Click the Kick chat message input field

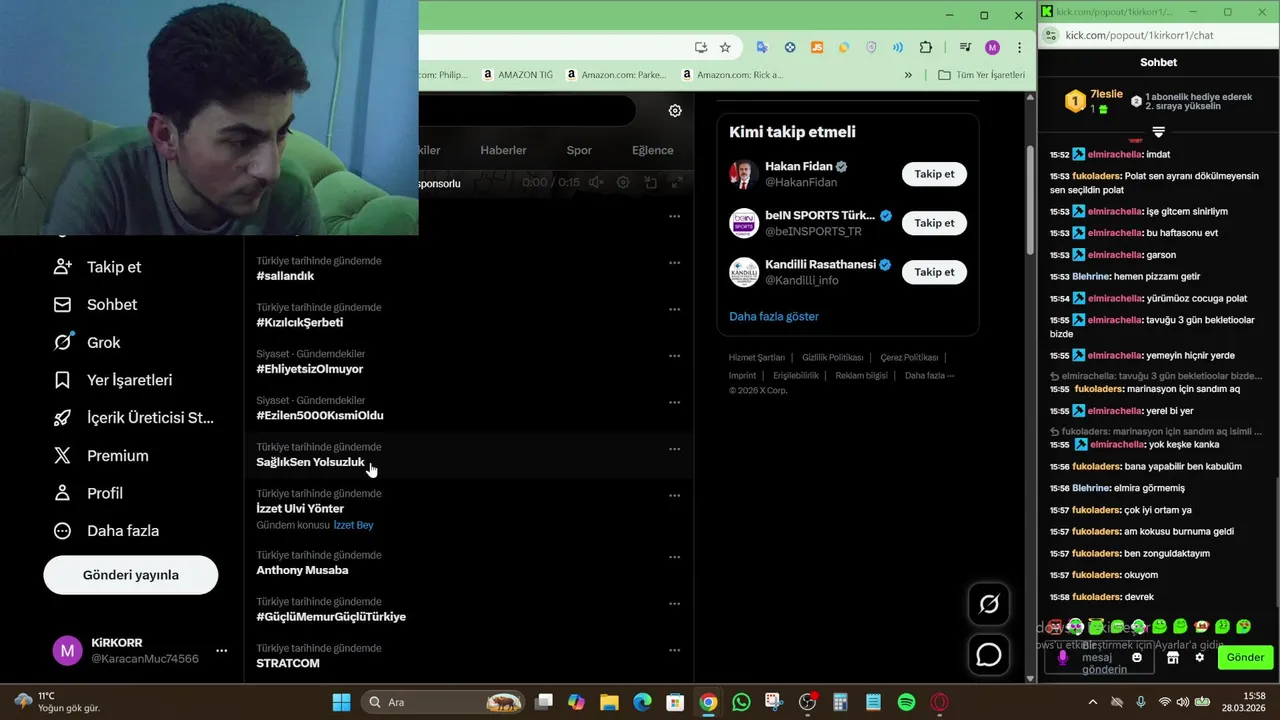click(x=1097, y=658)
